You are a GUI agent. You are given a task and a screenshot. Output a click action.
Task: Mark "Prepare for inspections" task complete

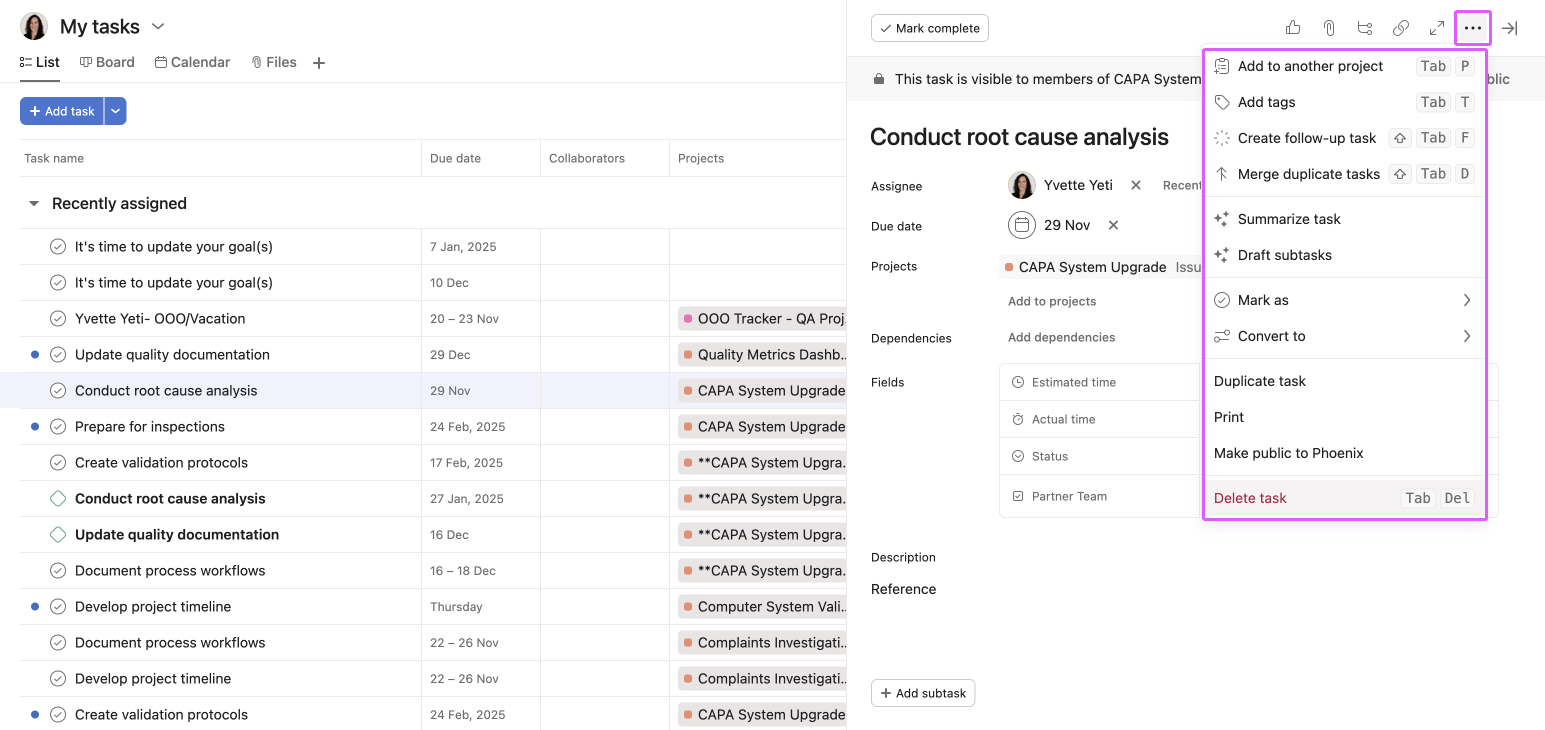(58, 427)
